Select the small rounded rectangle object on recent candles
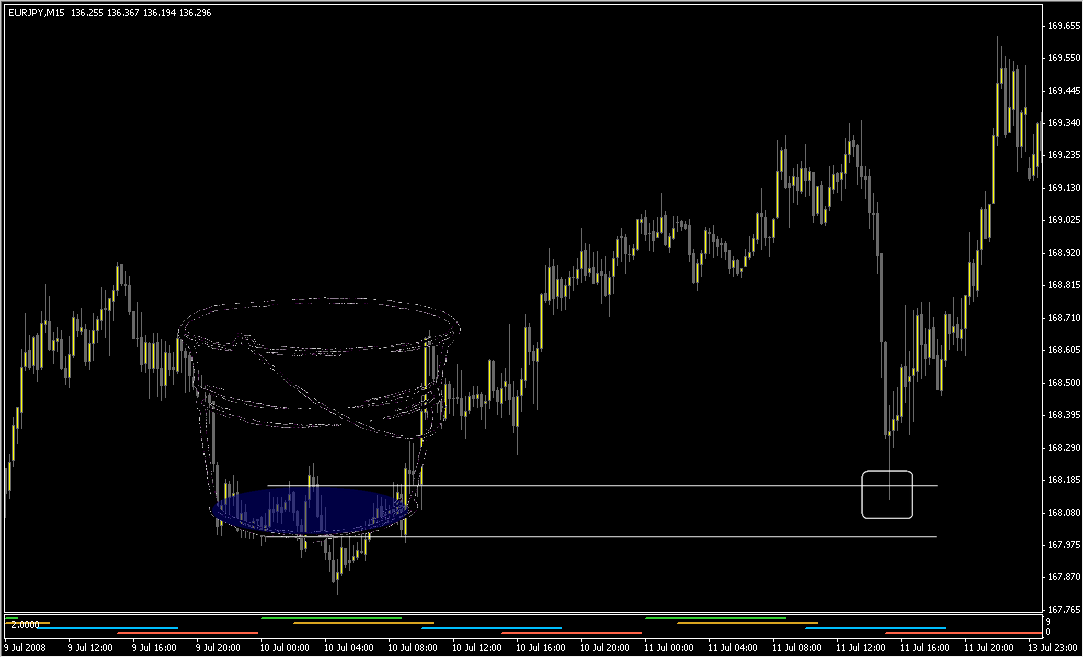This screenshot has height=658, width=1084. coord(886,494)
